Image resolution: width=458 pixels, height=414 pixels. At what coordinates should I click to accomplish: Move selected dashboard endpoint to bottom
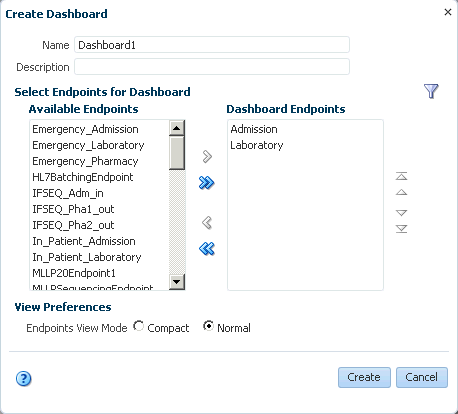click(401, 229)
